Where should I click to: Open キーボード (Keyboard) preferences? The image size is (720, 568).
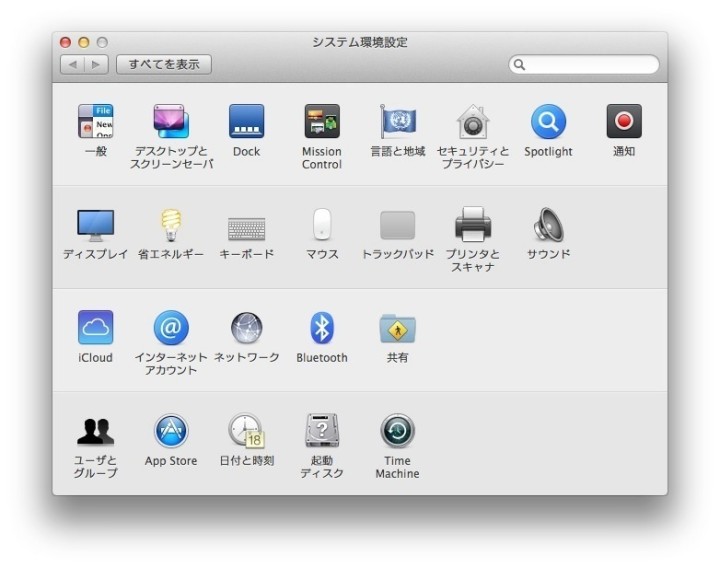(x=247, y=228)
